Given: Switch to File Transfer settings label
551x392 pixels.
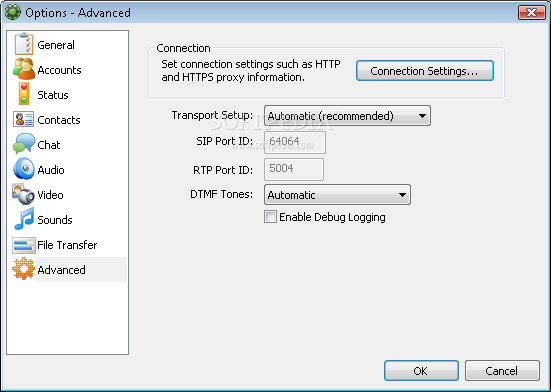Looking at the screenshot, I should (67, 245).
